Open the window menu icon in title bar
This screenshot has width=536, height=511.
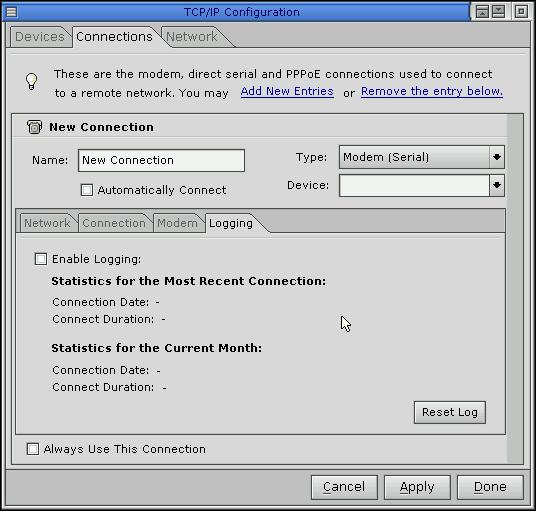11,12
